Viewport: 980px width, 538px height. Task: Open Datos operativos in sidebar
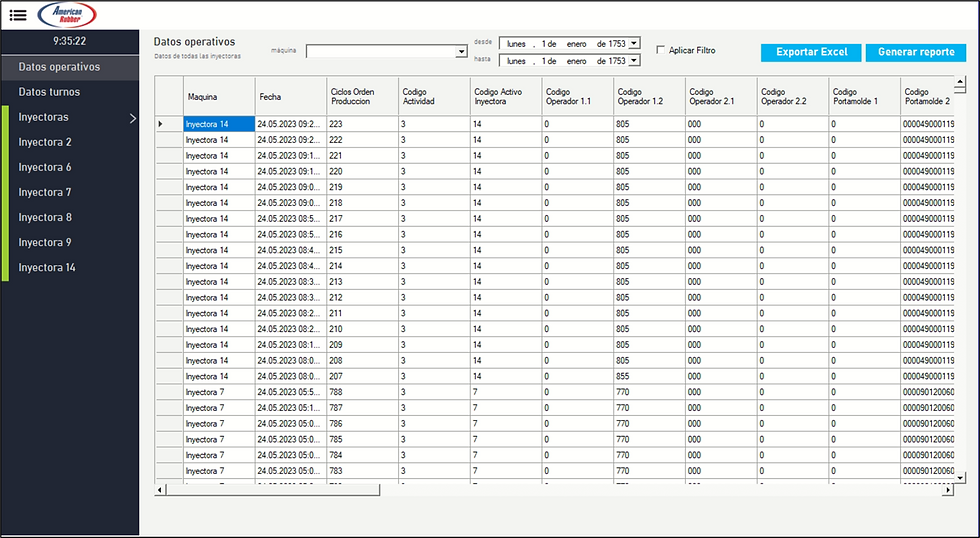pyautogui.click(x=70, y=67)
